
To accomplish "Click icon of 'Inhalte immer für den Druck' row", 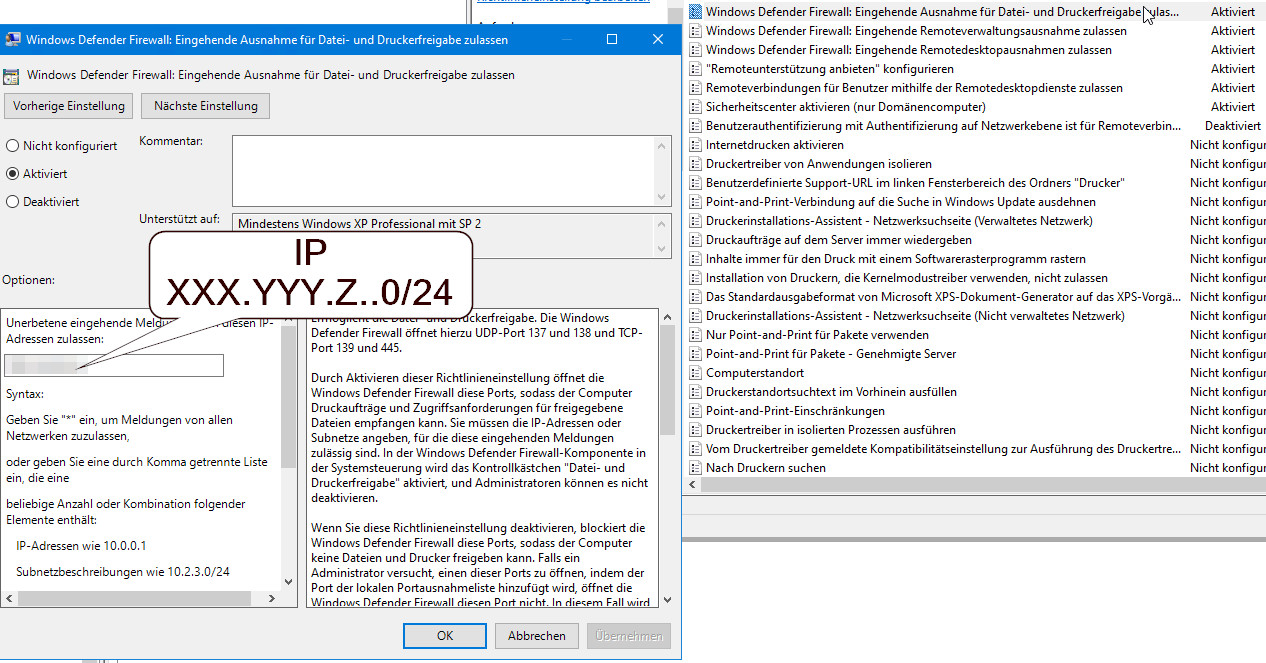I will (x=696, y=259).
